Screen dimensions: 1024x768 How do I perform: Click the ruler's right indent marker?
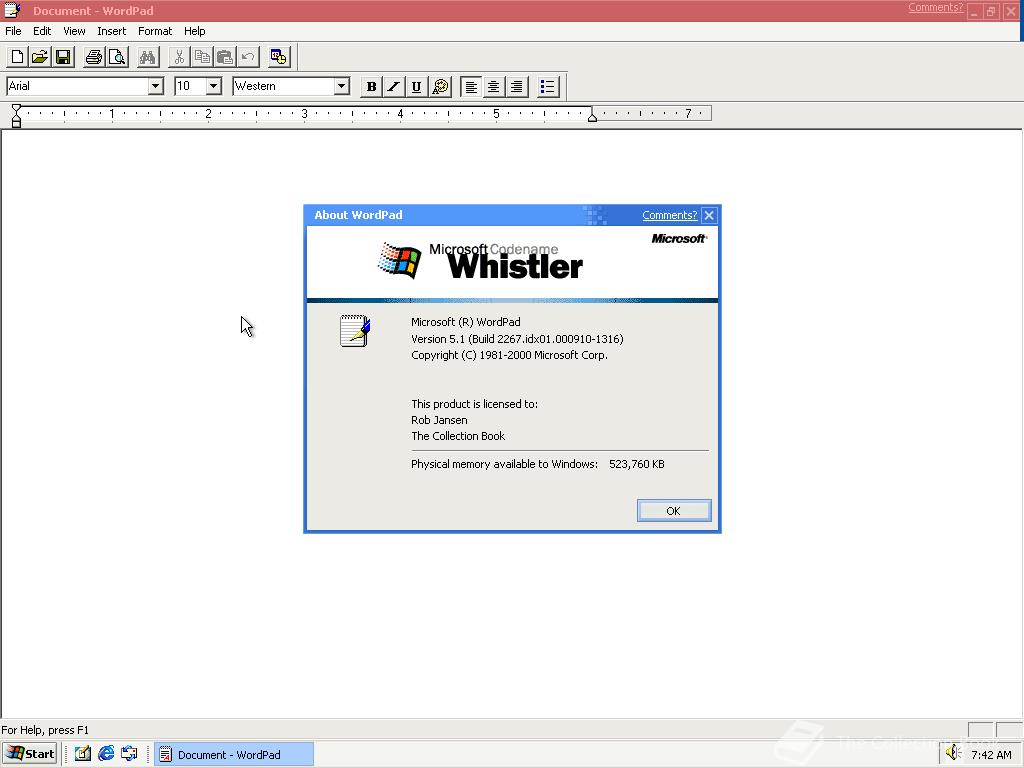coord(592,117)
